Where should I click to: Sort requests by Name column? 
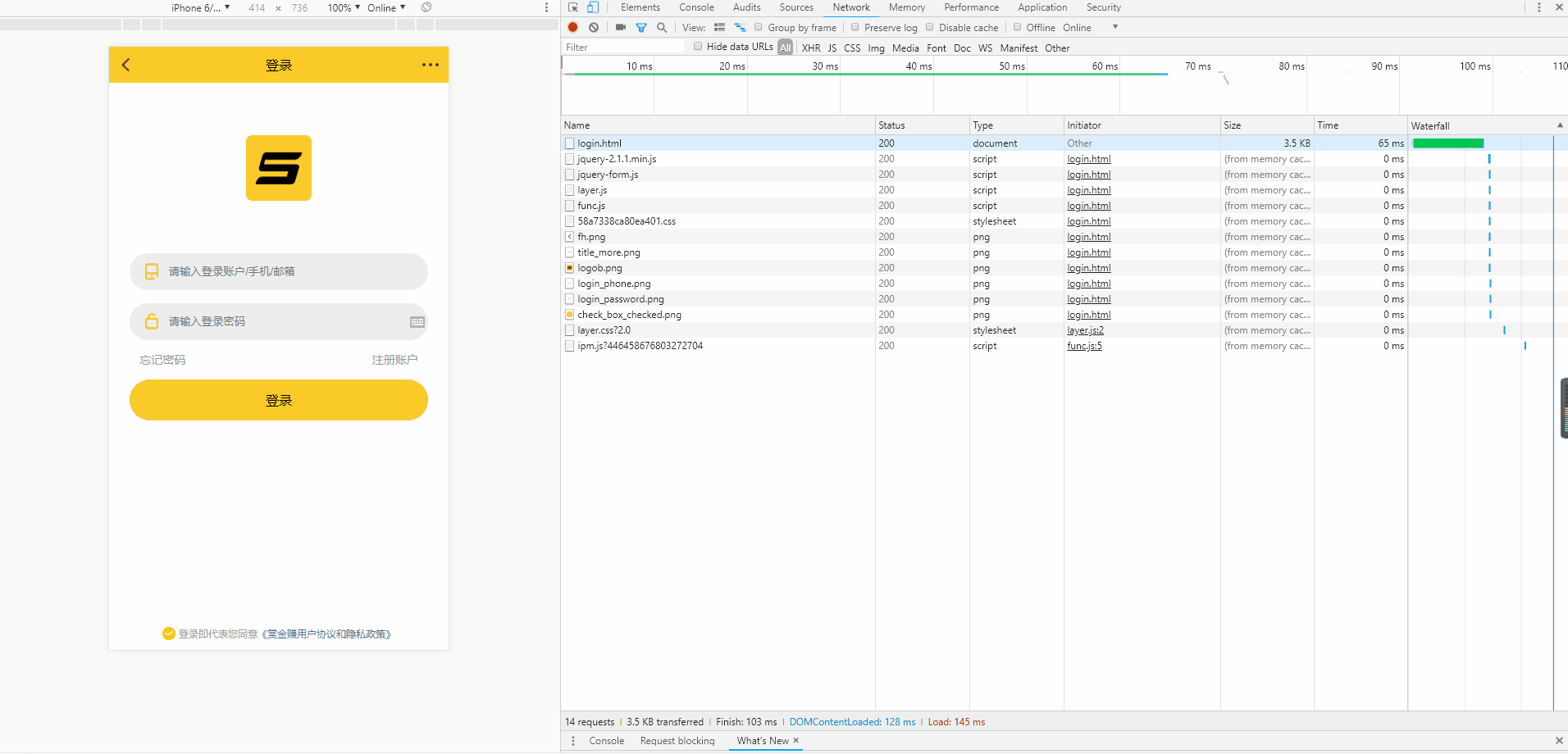pos(718,125)
